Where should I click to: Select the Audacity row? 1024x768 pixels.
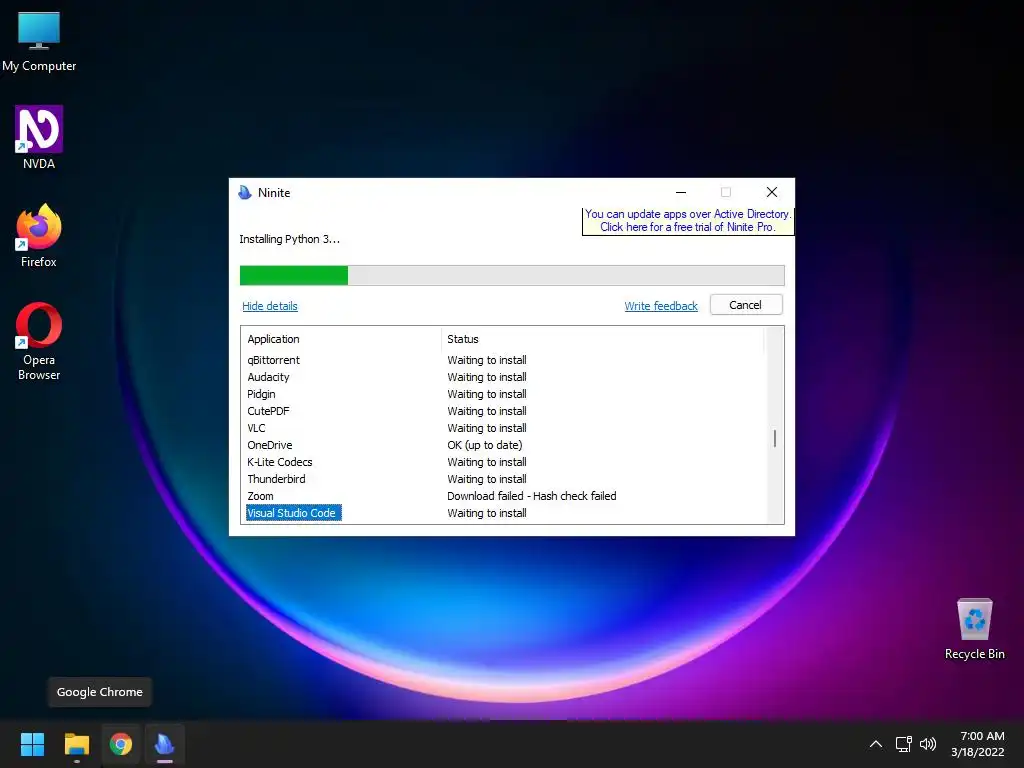503,377
